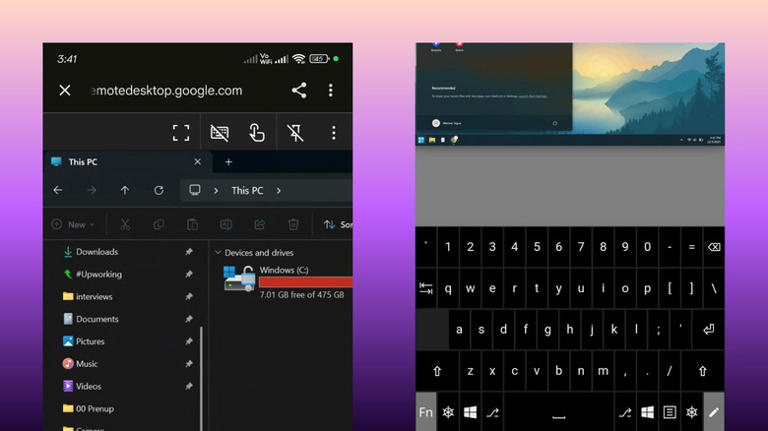
Task: Tap the share icon in the browser bar
Action: pos(299,90)
